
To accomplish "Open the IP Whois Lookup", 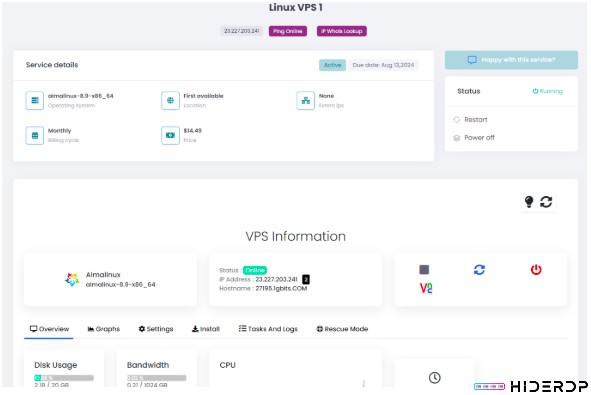I will click(x=341, y=31).
